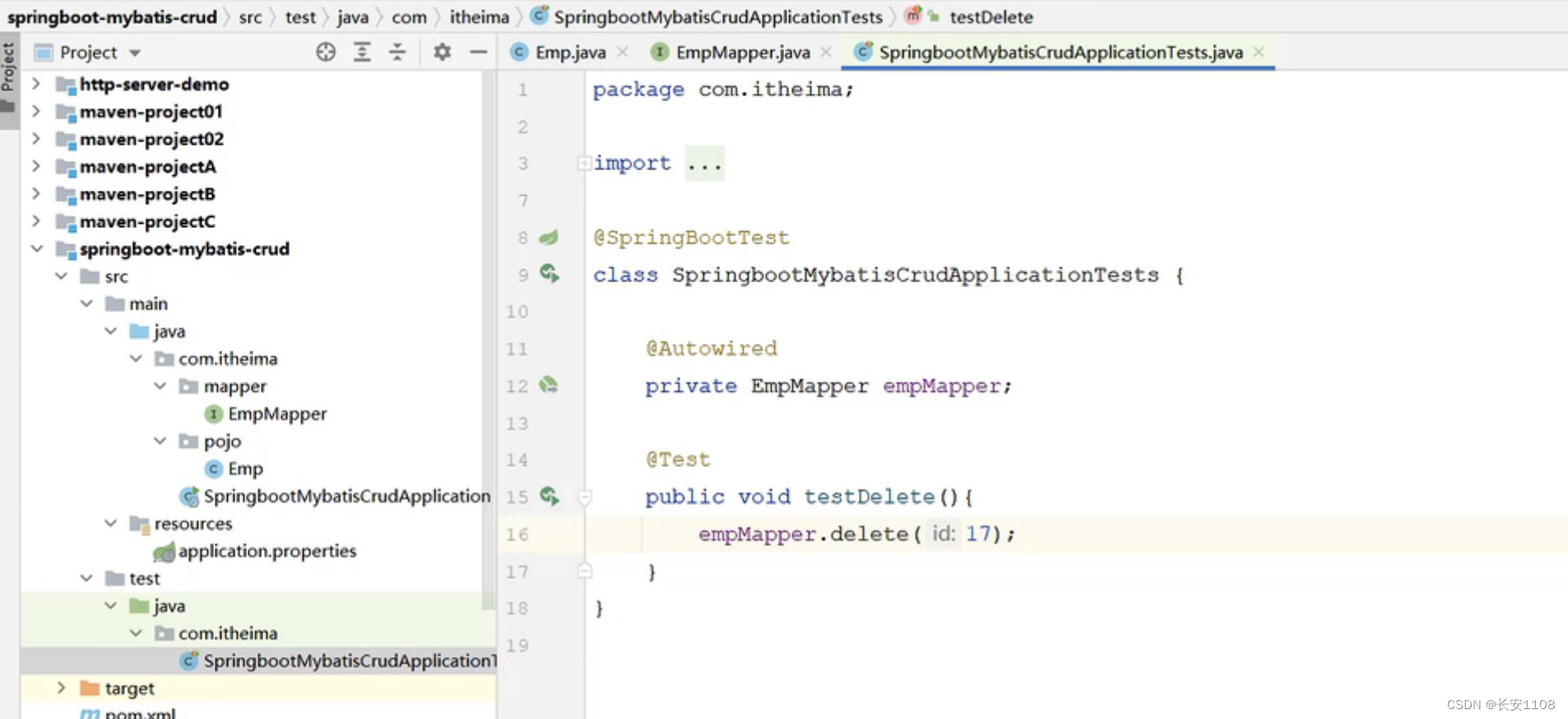Viewport: 1568px width, 719px height.
Task: Collapse the mapper package
Action: point(160,386)
